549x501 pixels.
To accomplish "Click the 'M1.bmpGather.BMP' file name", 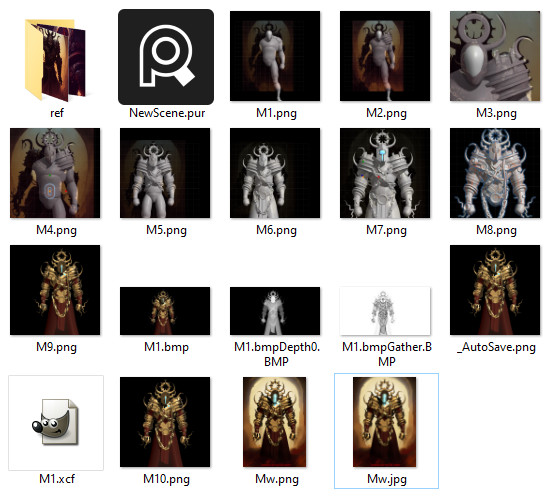I will point(387,354).
